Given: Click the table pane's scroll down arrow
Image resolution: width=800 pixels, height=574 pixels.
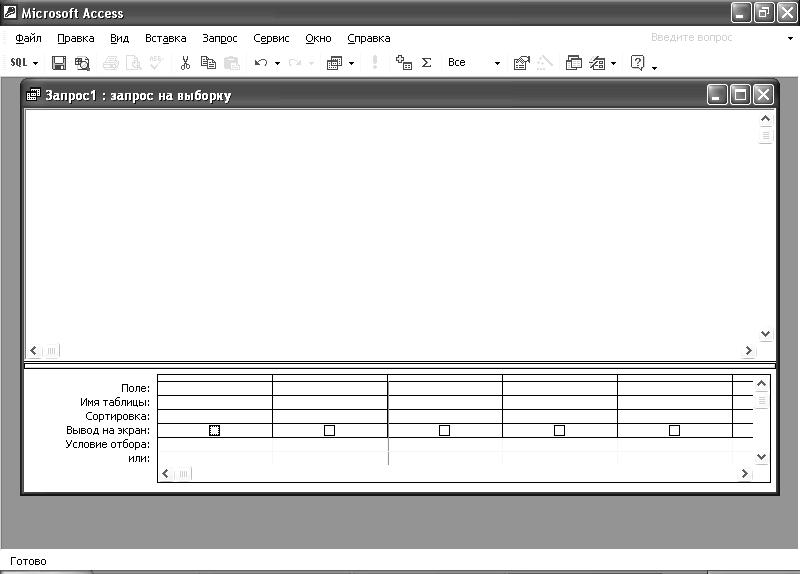Looking at the screenshot, I should point(765,334).
